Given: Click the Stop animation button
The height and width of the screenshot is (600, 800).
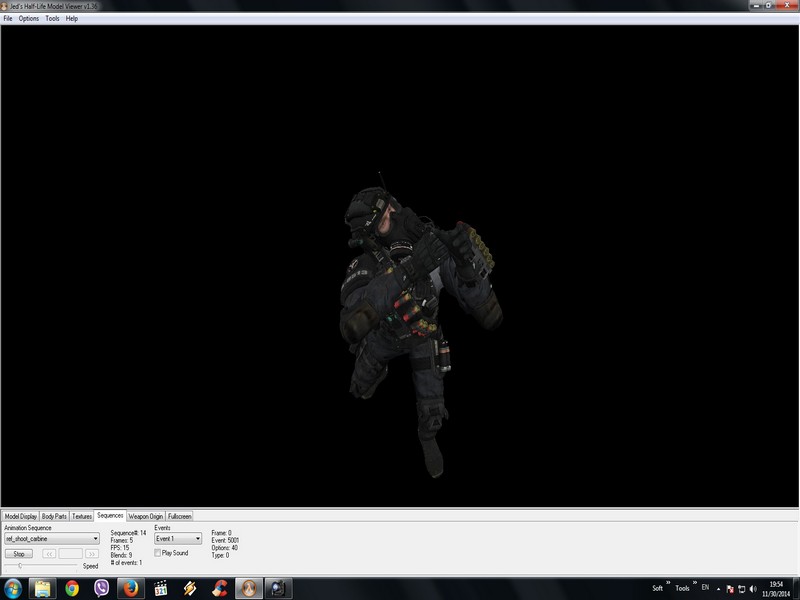Looking at the screenshot, I should pos(19,554).
